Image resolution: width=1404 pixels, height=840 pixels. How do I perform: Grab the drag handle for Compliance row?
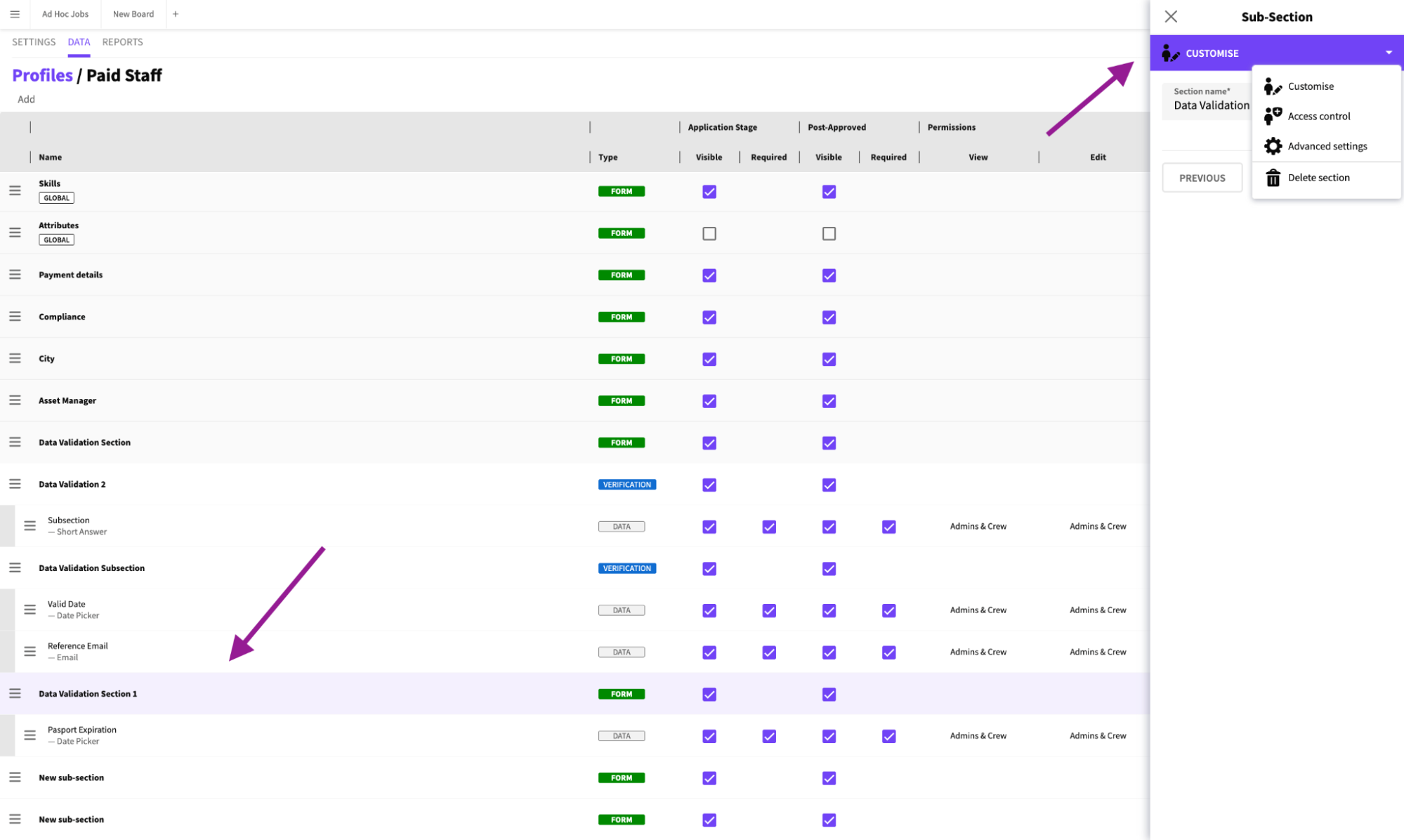pyautogui.click(x=15, y=317)
